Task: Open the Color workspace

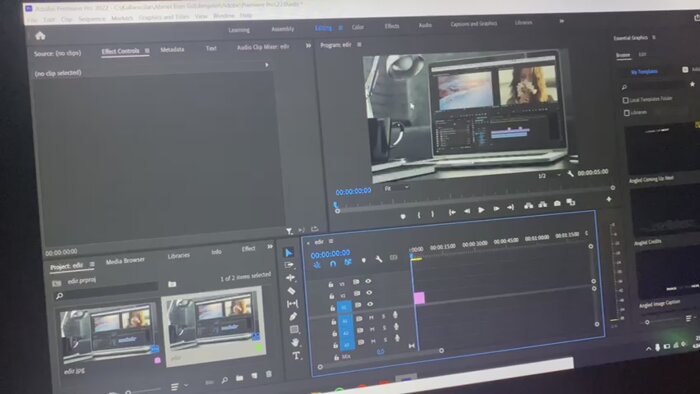Action: pos(358,27)
